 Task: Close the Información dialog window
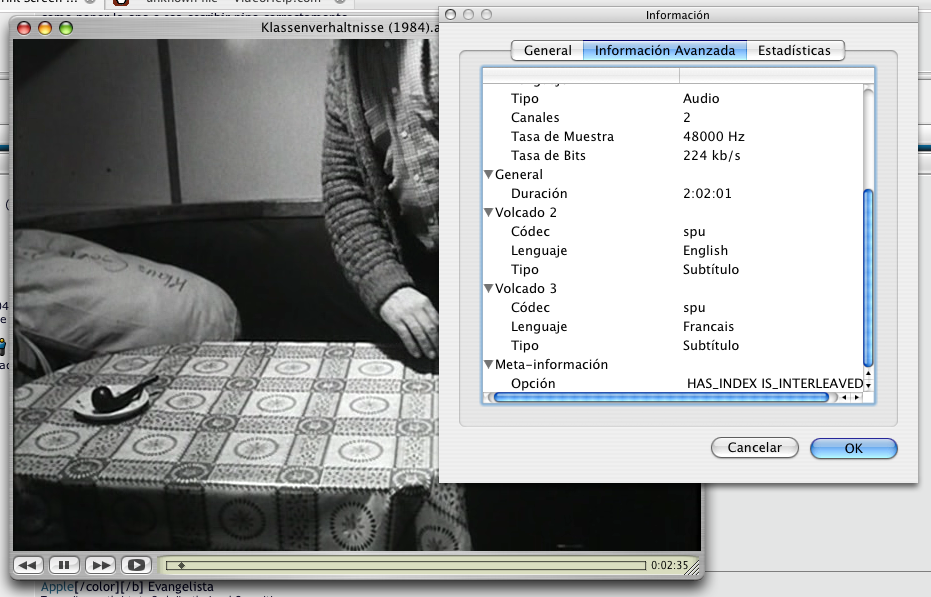click(x=451, y=14)
